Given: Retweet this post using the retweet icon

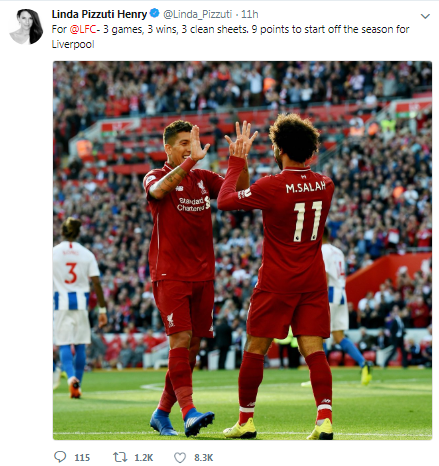Looking at the screenshot, I should coord(120,457).
